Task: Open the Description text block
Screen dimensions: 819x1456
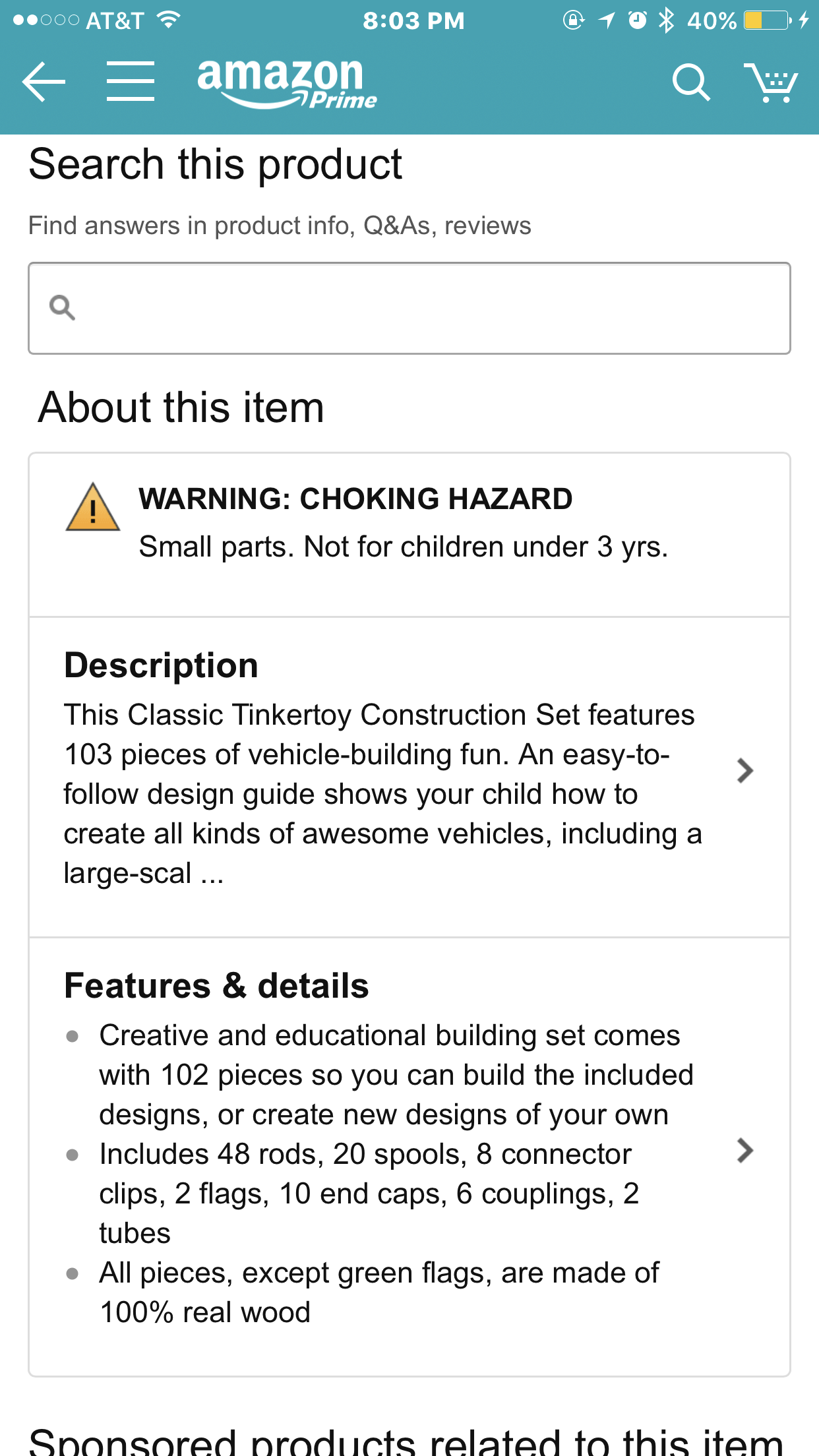Action: 383,794
